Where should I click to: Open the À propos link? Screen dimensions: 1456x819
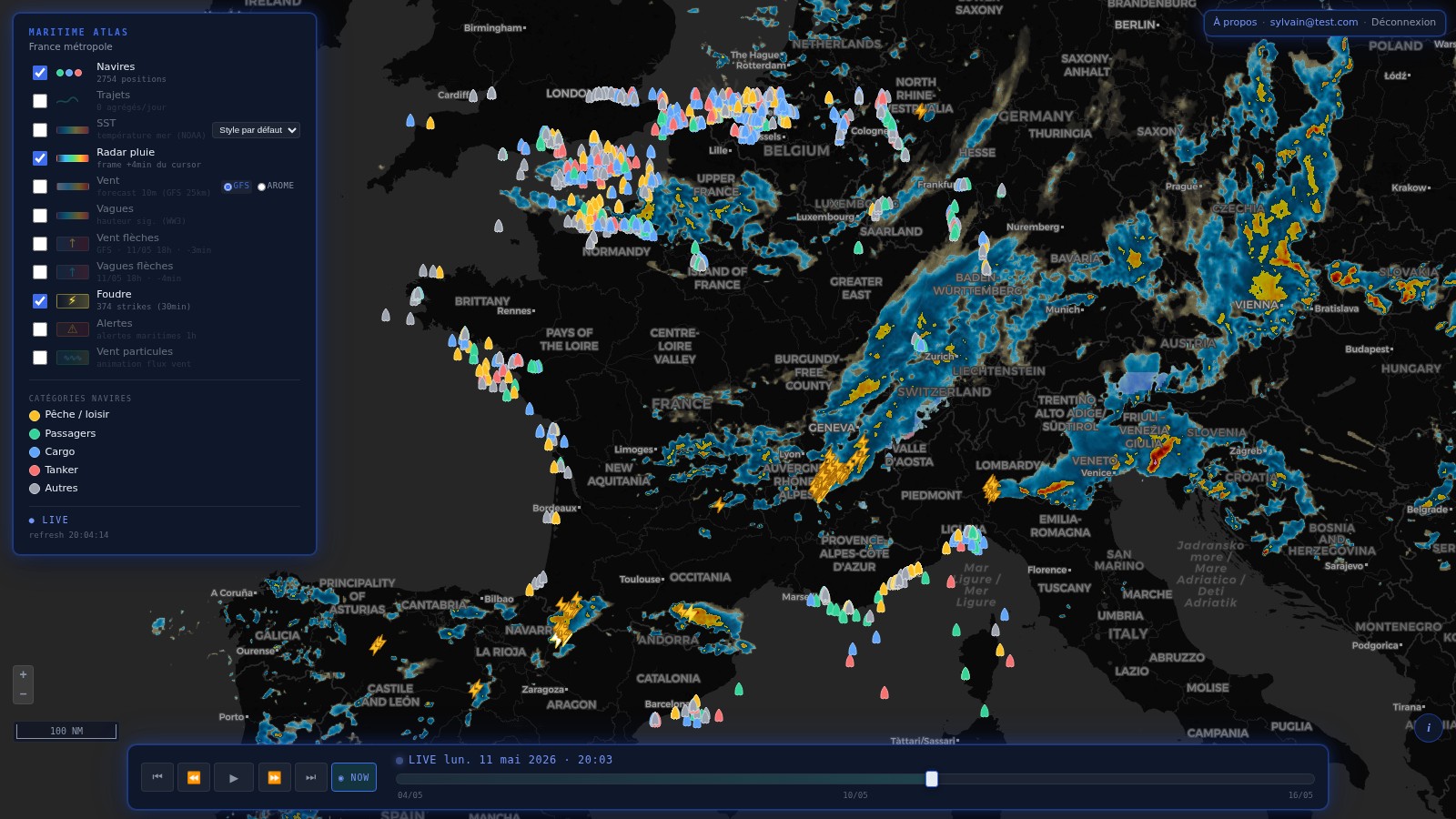1235,23
